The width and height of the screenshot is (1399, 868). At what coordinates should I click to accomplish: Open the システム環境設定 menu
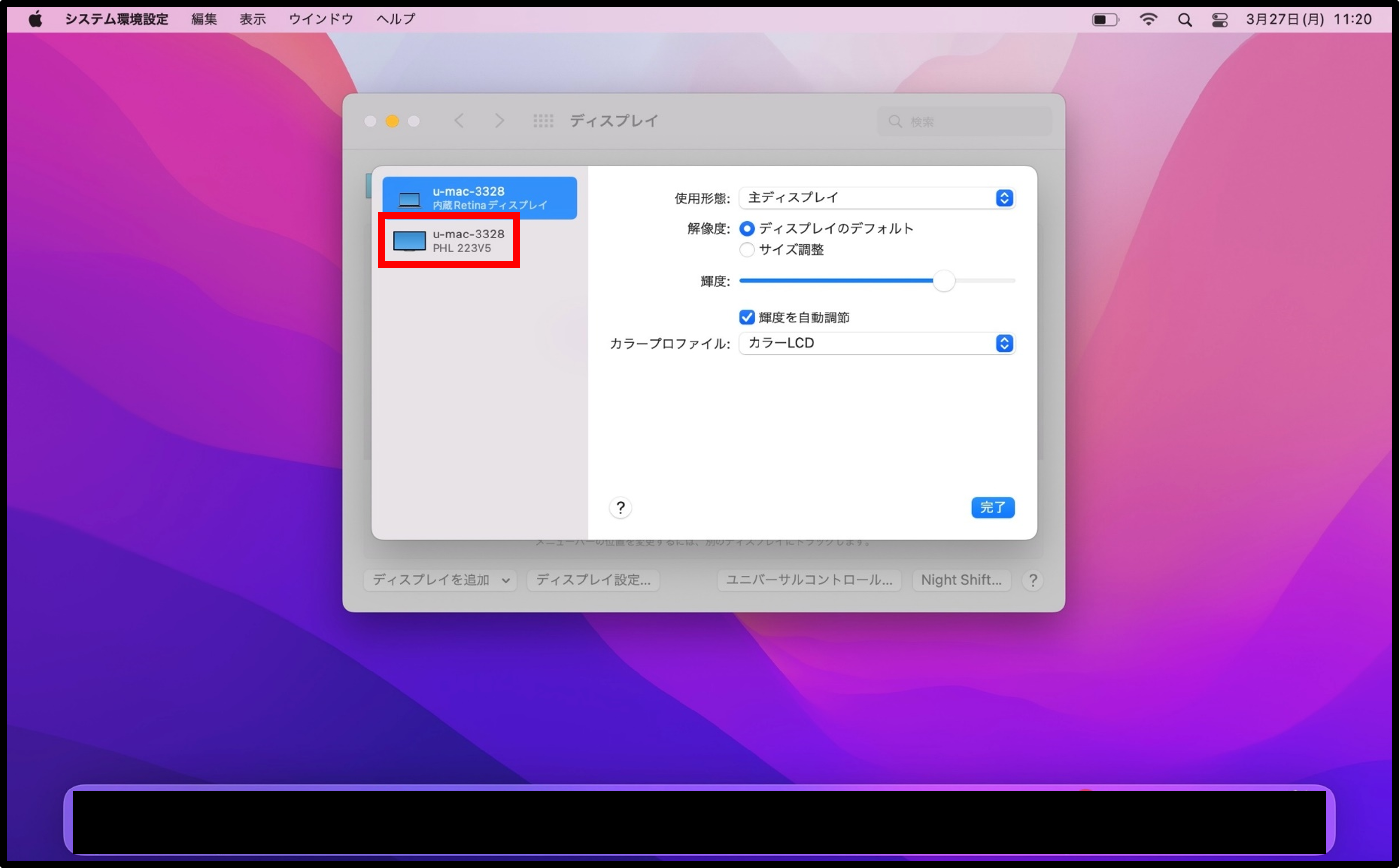(117, 20)
